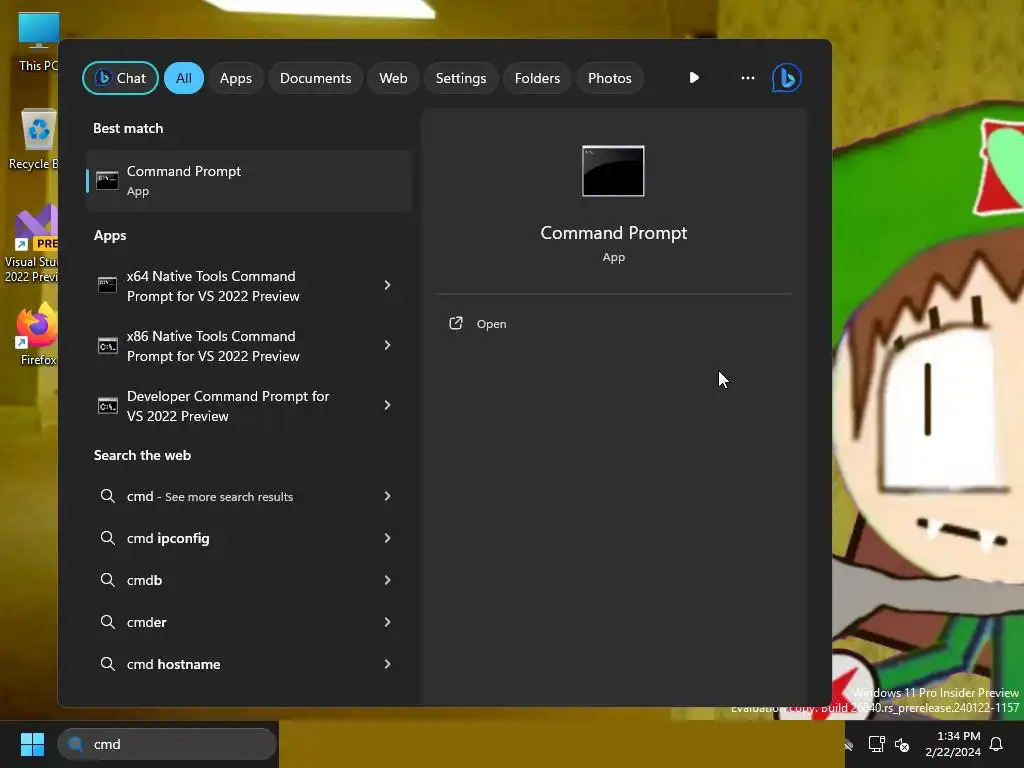This screenshot has width=1024, height=768.
Task: Open the Windows Start button
Action: point(32,744)
